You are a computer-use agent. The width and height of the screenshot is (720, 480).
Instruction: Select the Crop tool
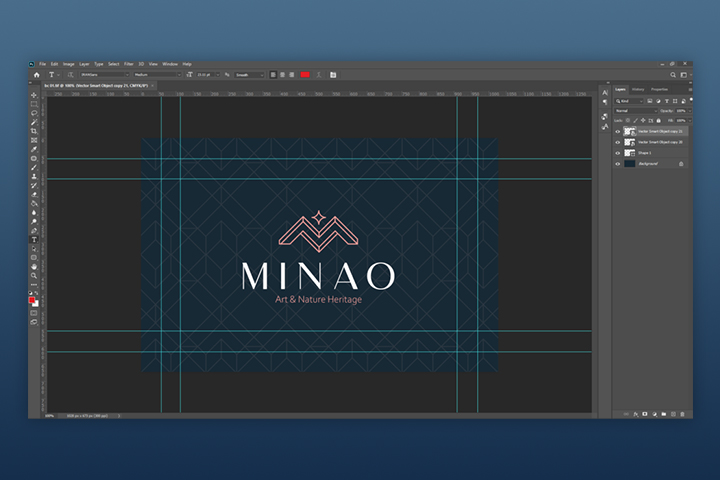(x=34, y=131)
